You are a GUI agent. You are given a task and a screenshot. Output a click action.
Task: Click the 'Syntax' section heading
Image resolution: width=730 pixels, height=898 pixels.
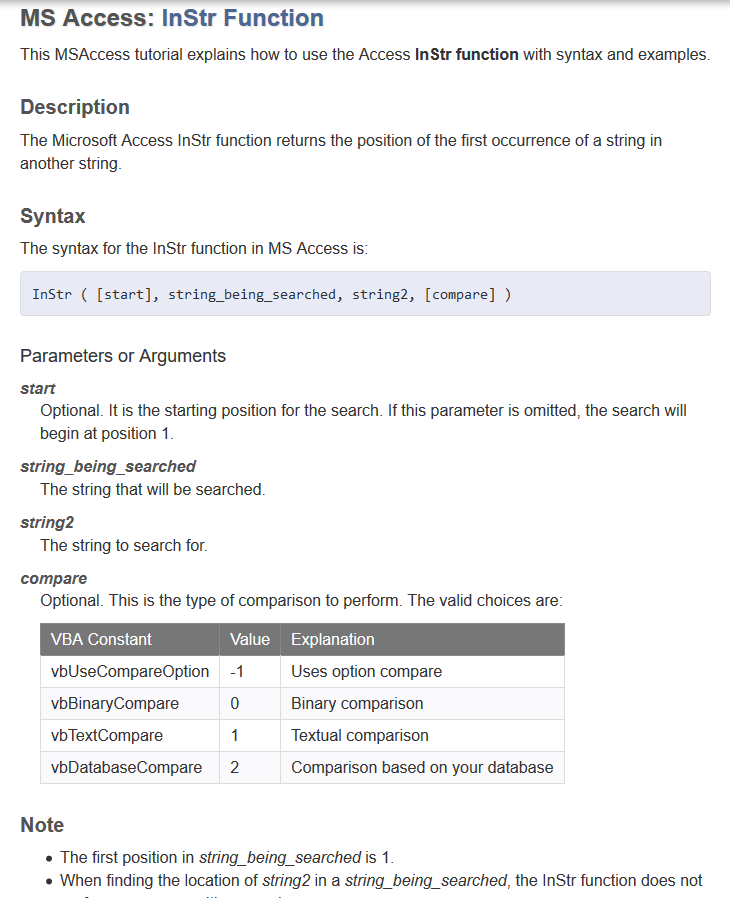(52, 216)
